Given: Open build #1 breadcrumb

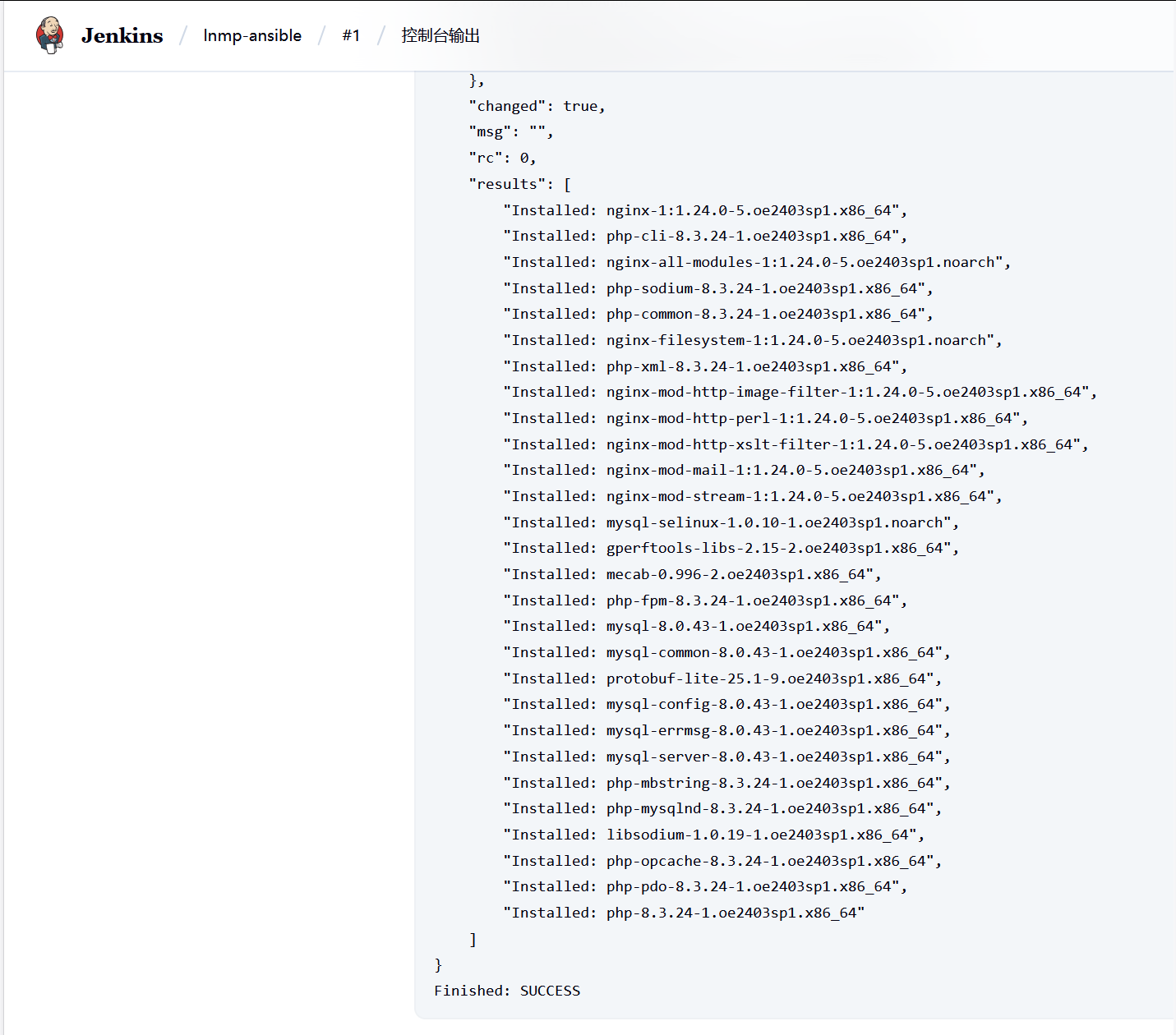Looking at the screenshot, I should click(351, 35).
